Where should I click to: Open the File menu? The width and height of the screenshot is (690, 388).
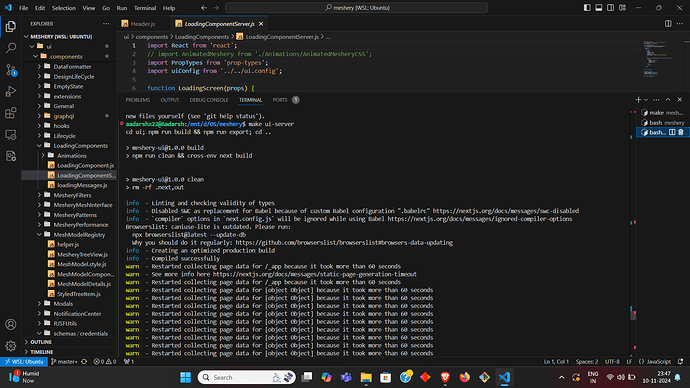pos(23,8)
